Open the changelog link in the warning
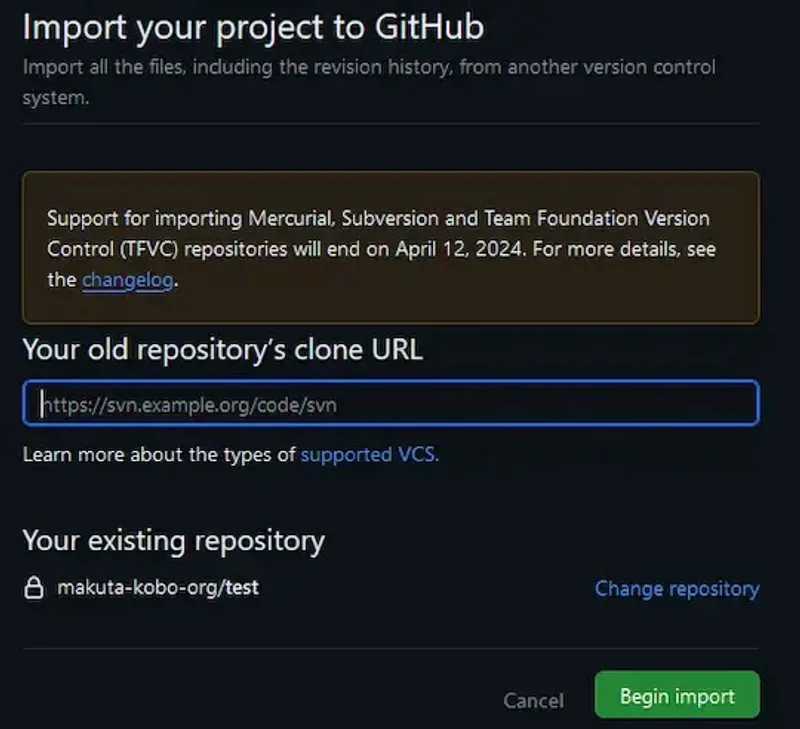The image size is (800, 729). tap(128, 280)
